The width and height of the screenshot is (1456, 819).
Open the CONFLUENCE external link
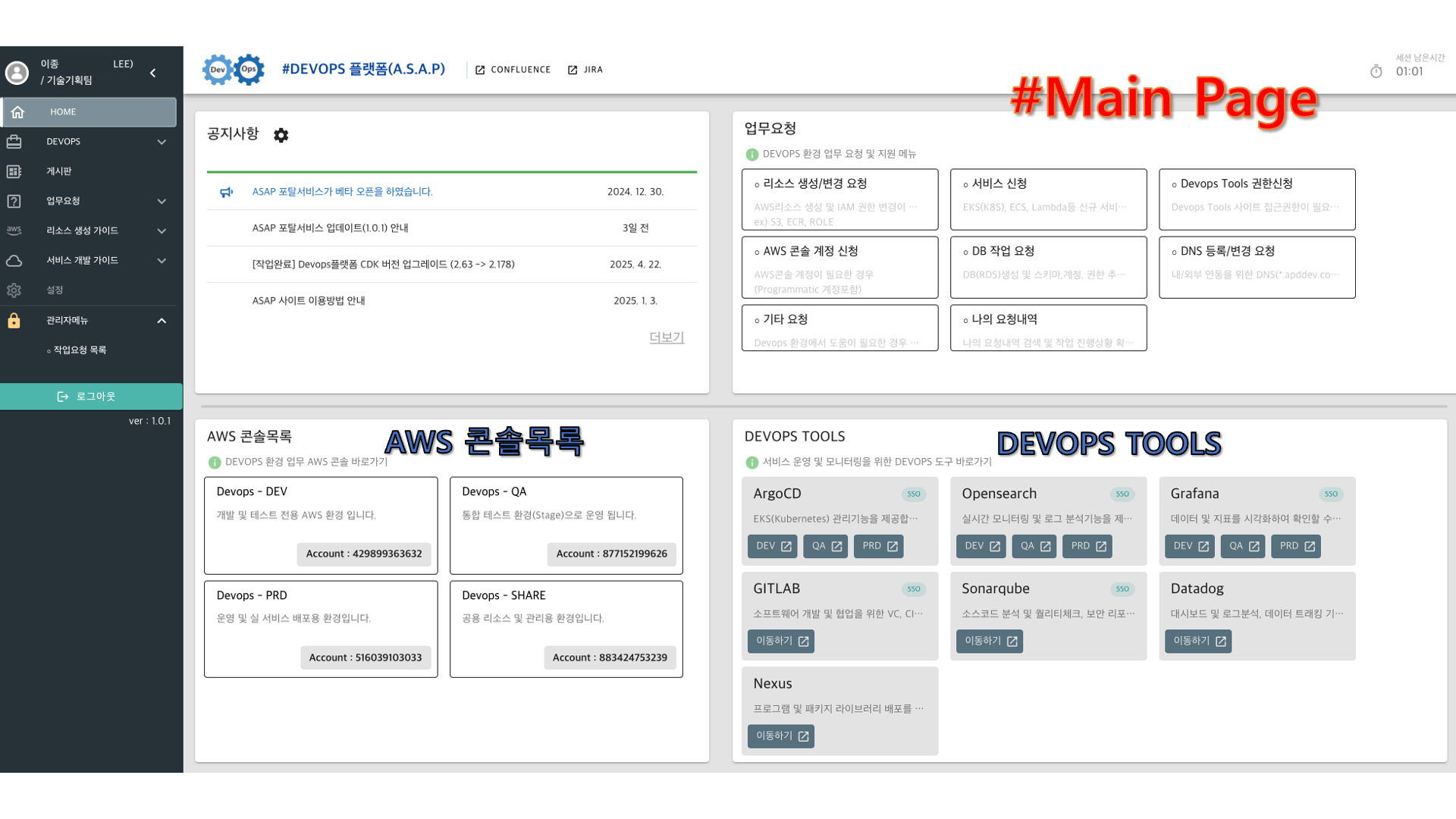click(513, 70)
